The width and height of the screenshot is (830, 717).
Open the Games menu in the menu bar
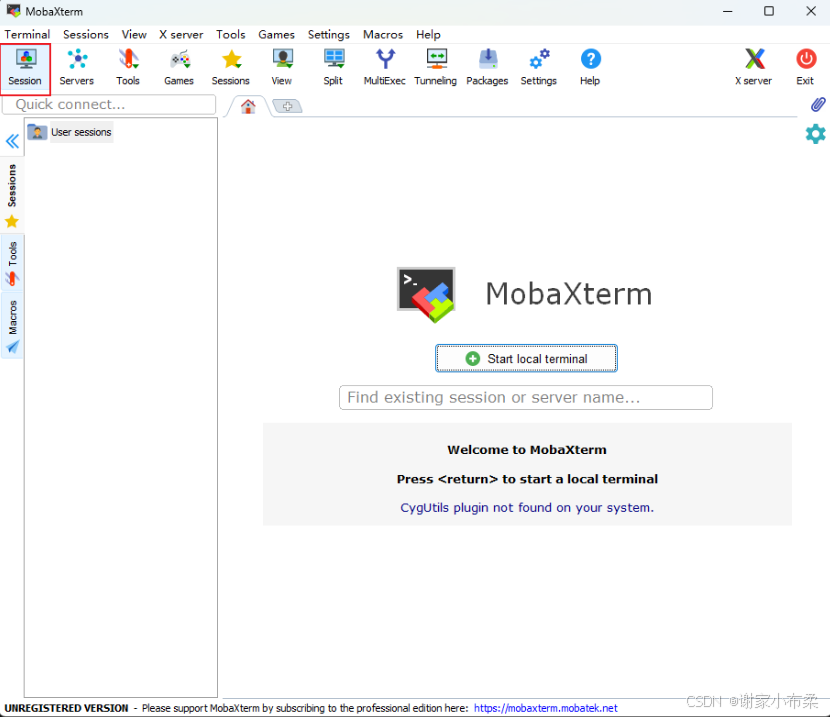(x=276, y=34)
